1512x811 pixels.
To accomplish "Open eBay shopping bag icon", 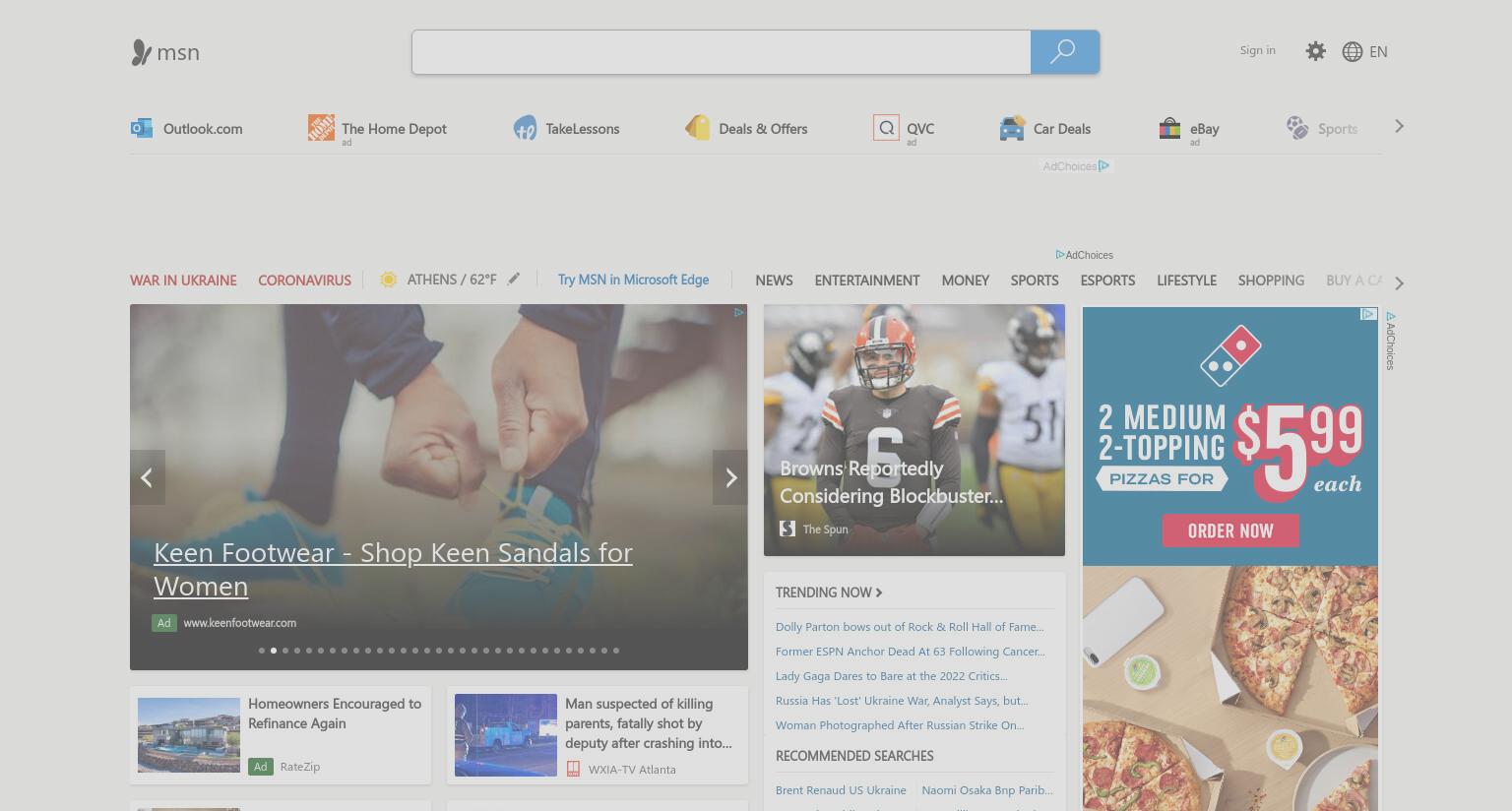I will pyautogui.click(x=1169, y=128).
